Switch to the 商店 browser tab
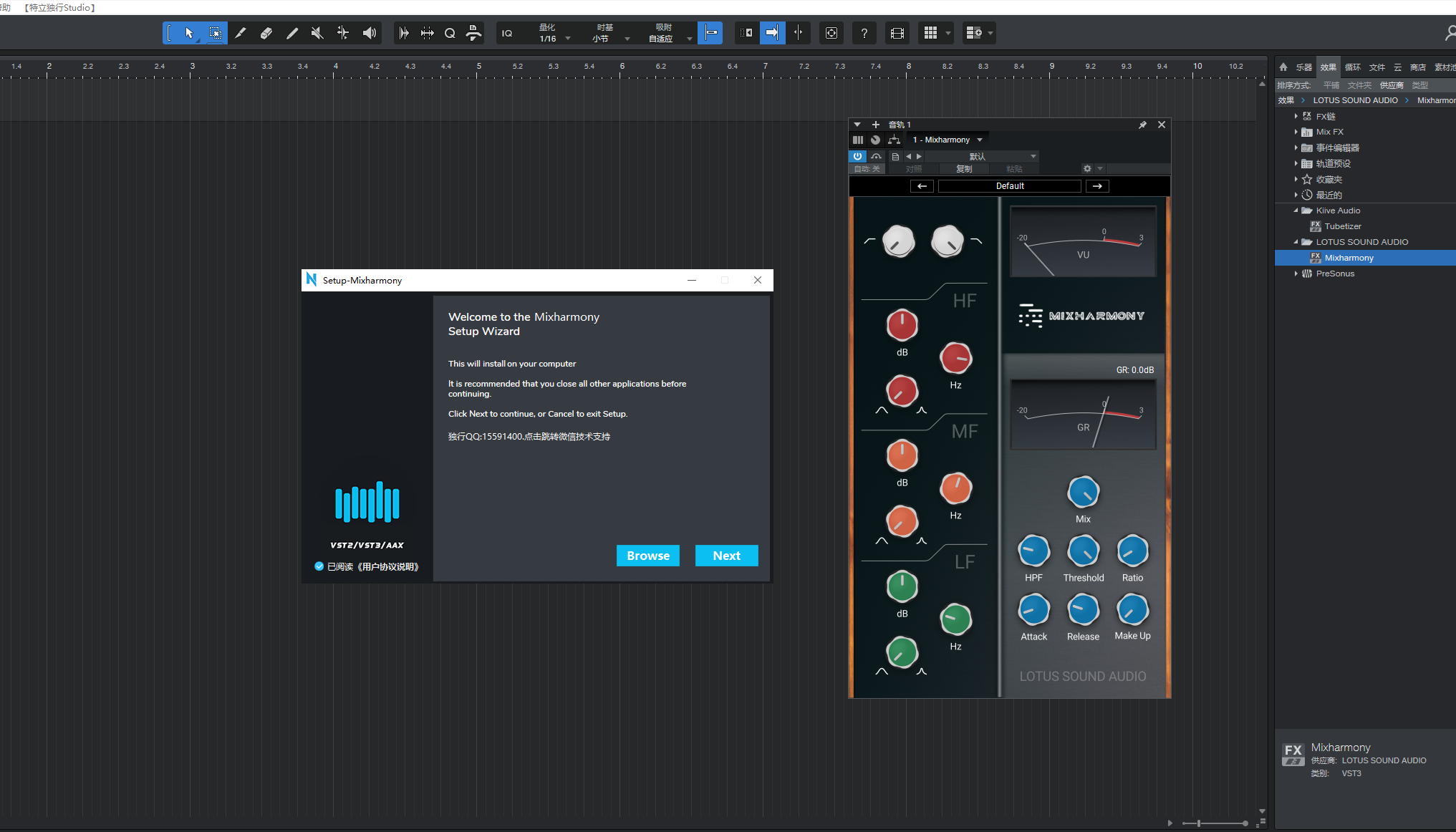The width and height of the screenshot is (1456, 832). coord(1417,67)
